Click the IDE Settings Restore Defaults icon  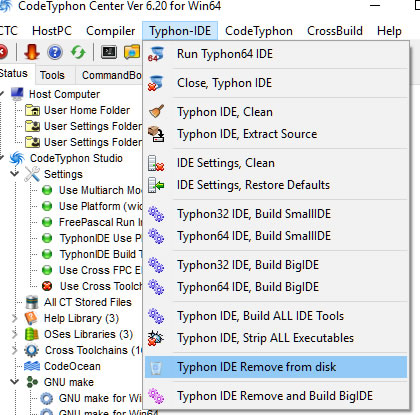156,185
